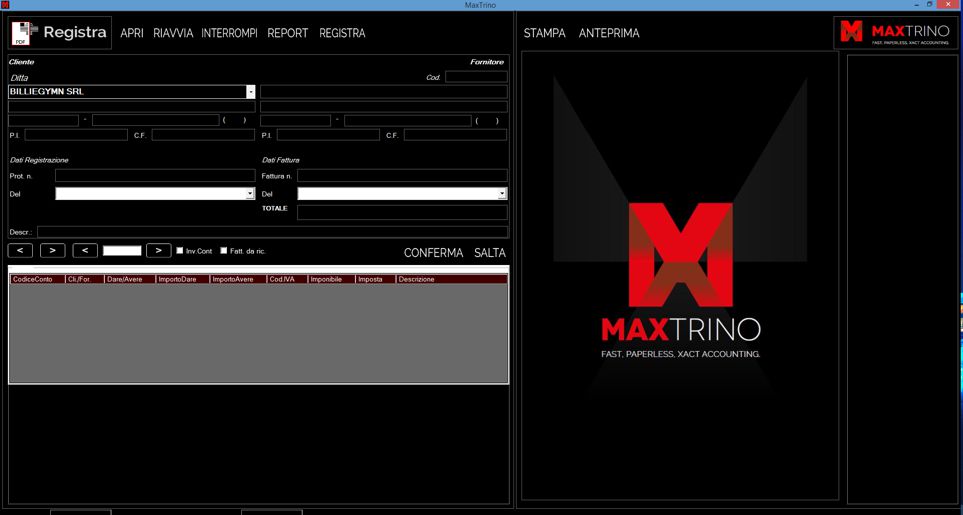
Task: Click the Cliente address line below Ditta
Action: point(132,107)
